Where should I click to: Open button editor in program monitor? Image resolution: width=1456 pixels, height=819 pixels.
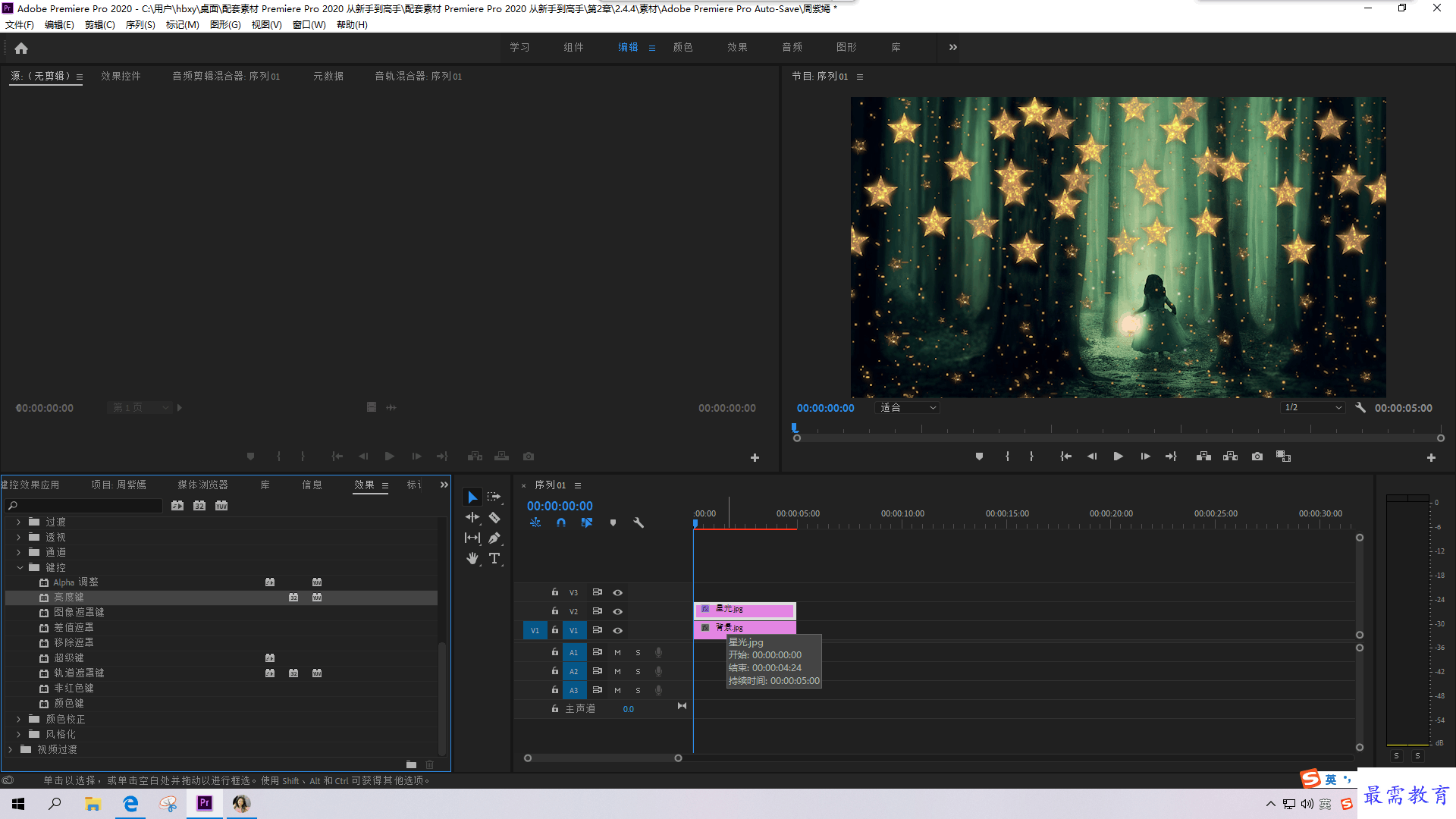click(x=1431, y=457)
